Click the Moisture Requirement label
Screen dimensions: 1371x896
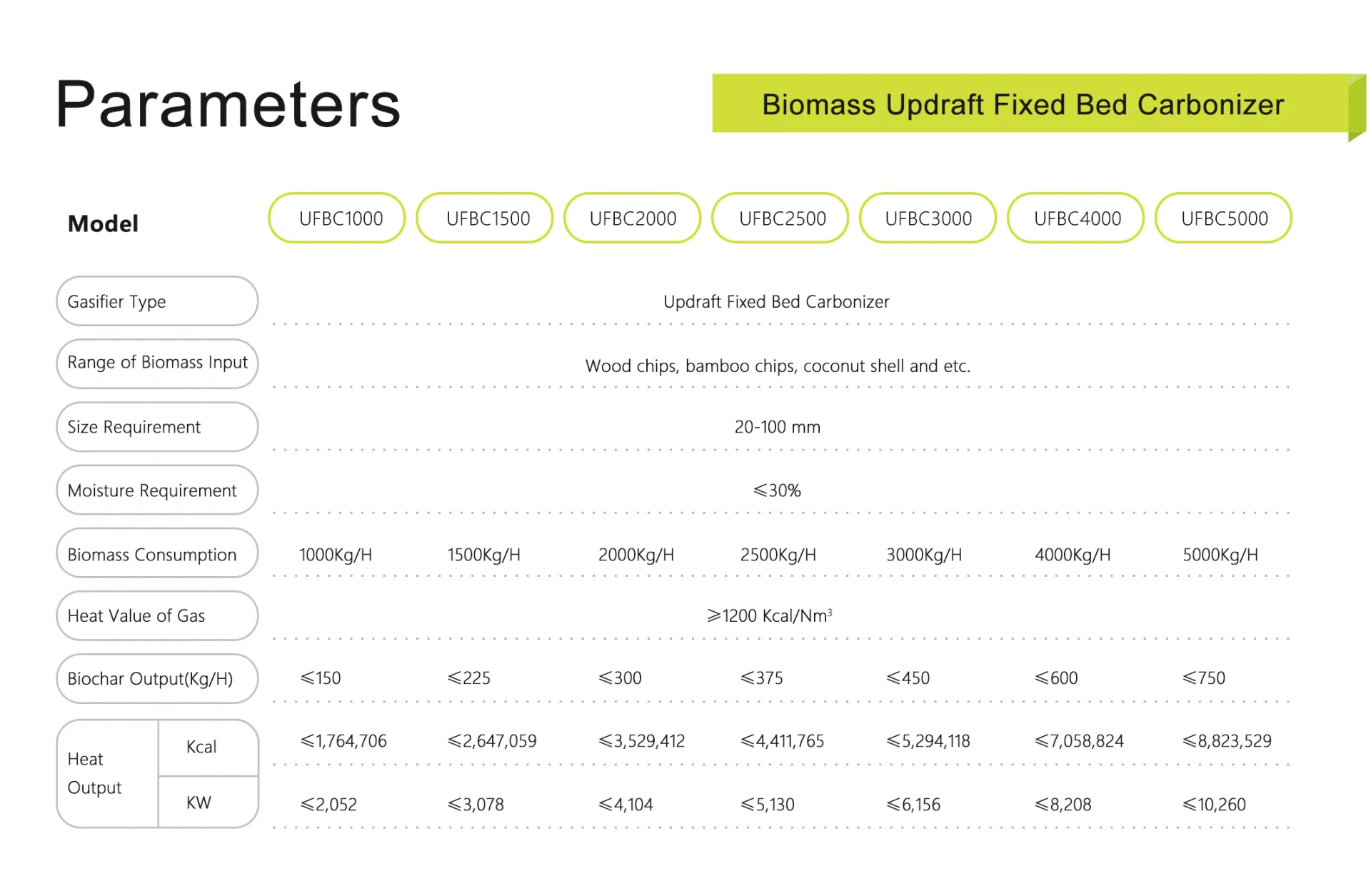click(x=157, y=490)
